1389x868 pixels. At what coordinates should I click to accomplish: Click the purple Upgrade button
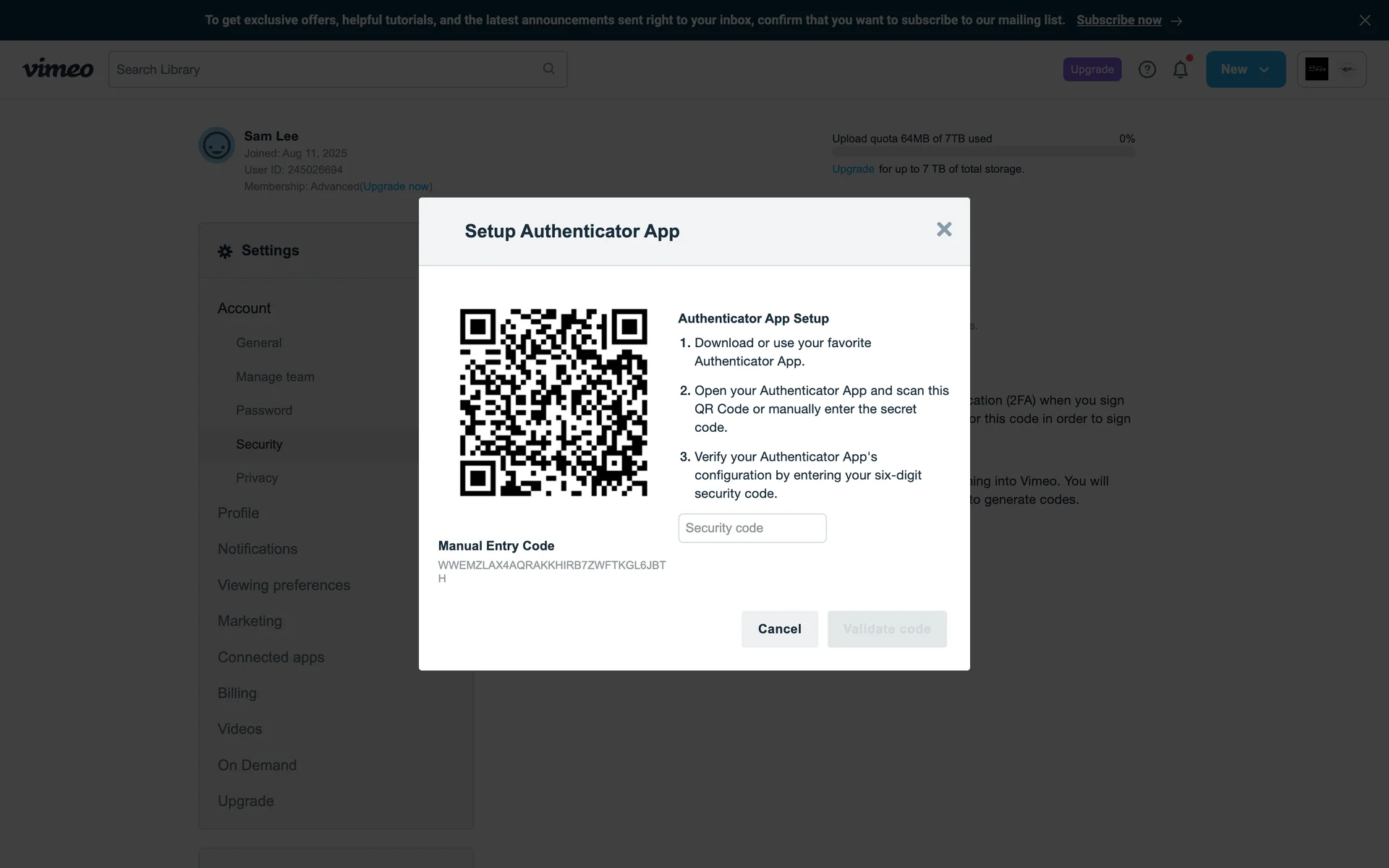(x=1092, y=69)
